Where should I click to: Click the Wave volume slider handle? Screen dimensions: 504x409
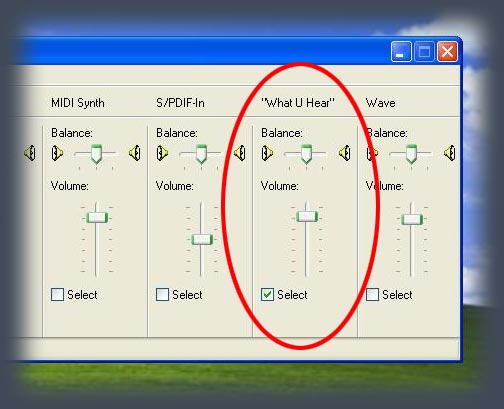point(412,219)
